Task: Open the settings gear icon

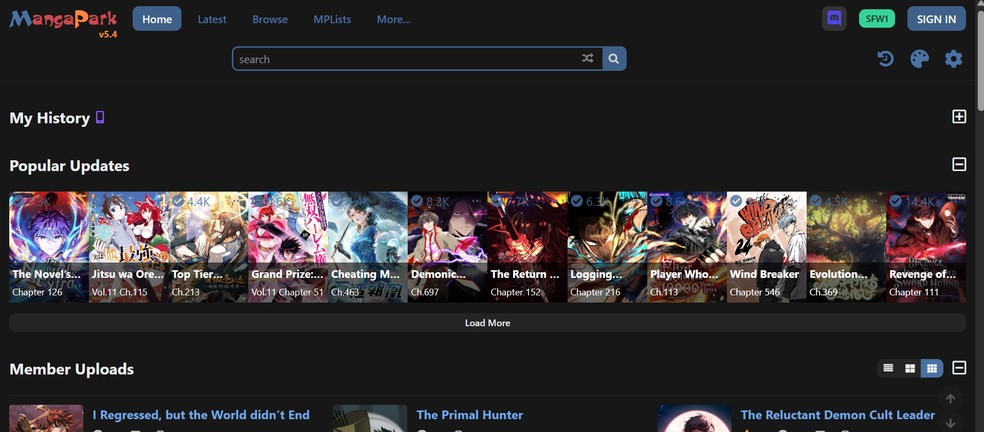Action: click(x=953, y=59)
